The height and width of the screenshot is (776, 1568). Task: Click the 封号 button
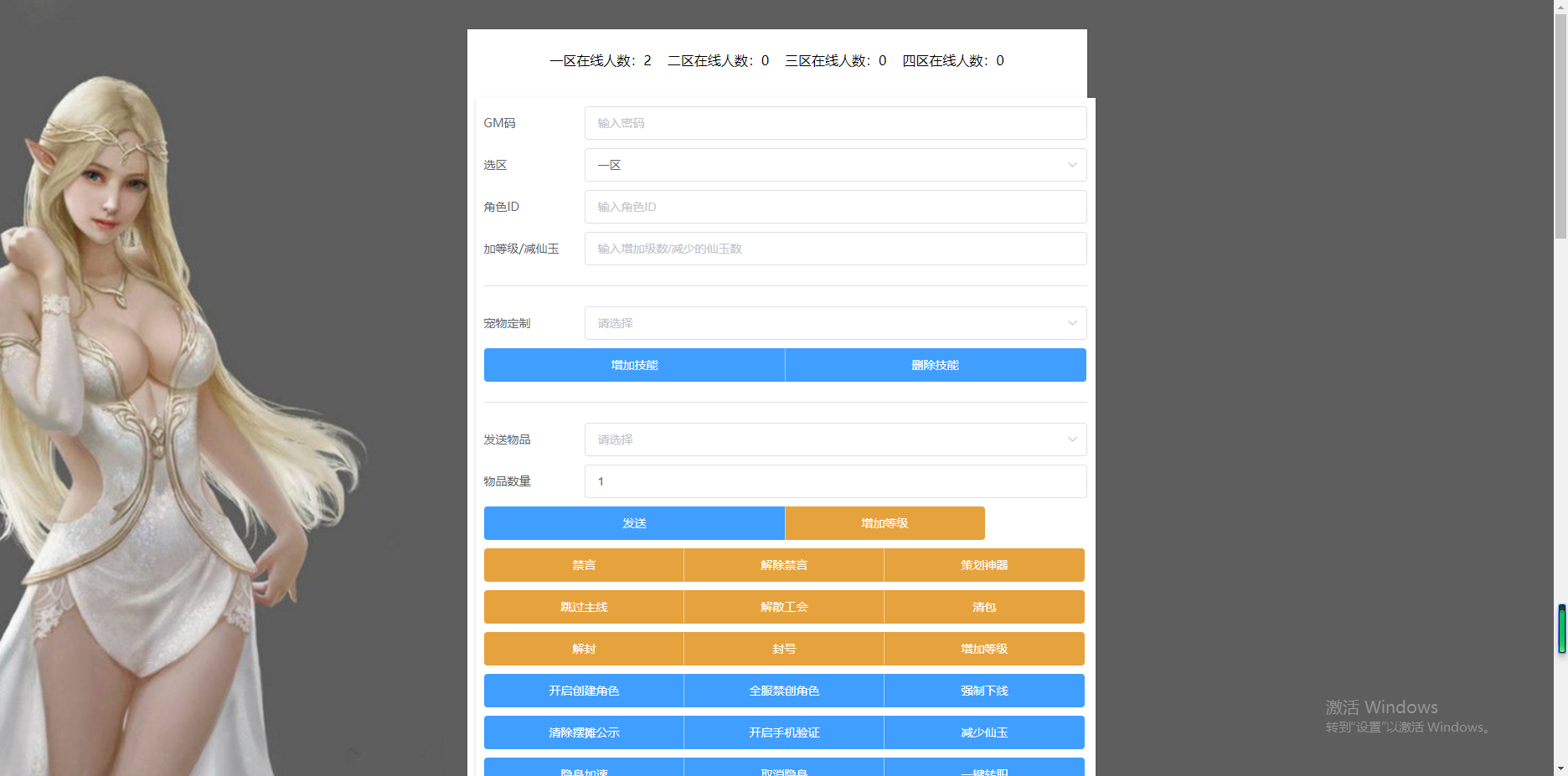784,649
